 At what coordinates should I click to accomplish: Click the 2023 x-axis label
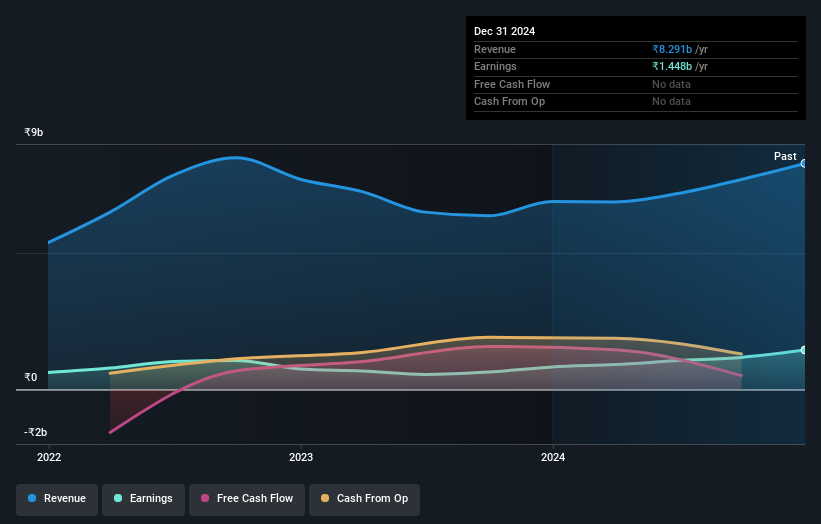click(301, 458)
